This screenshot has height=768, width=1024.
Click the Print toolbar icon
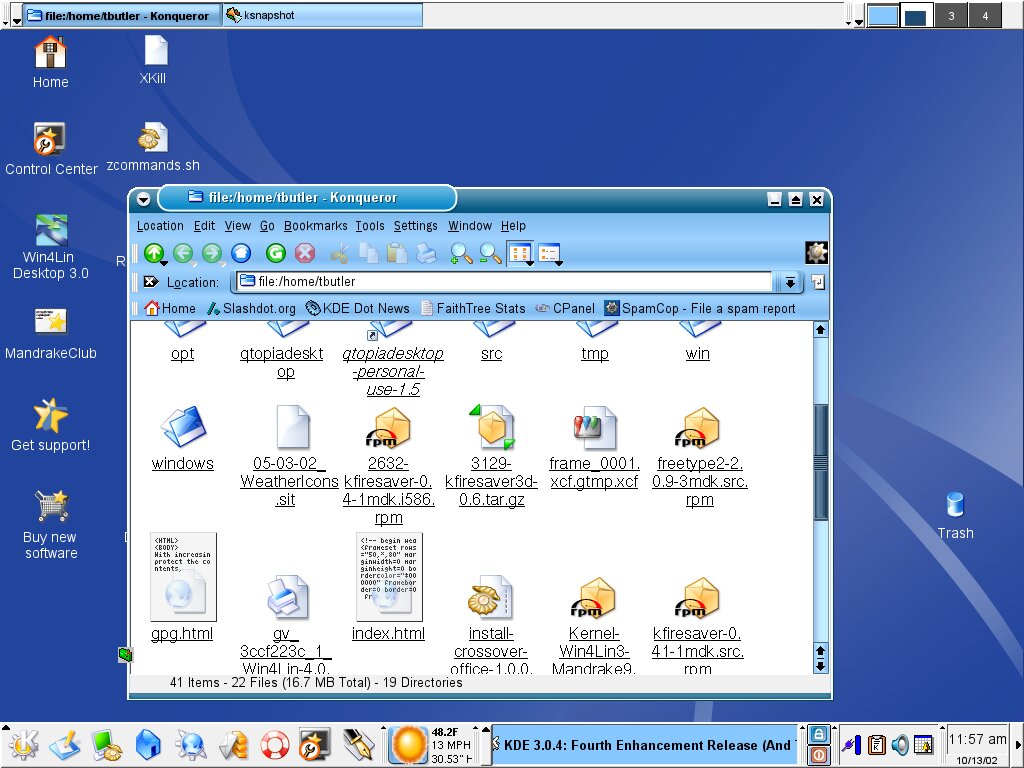tap(426, 254)
